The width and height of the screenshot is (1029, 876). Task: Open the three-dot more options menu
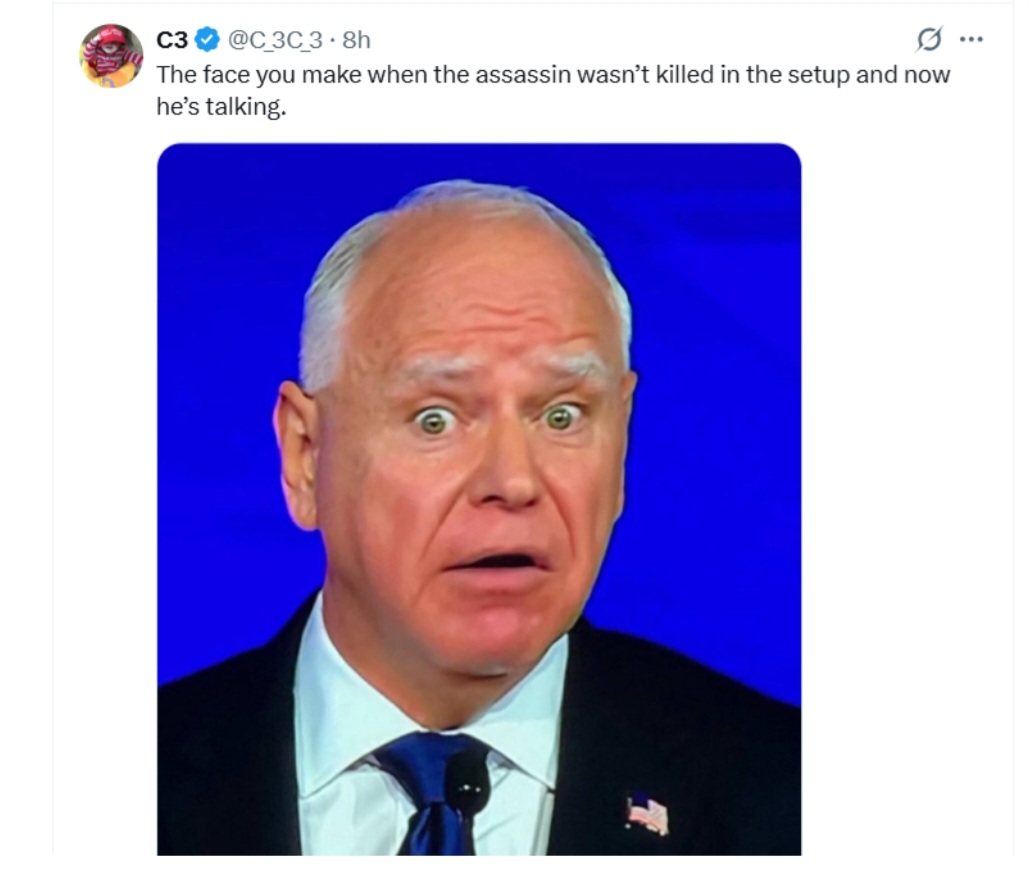tap(971, 39)
